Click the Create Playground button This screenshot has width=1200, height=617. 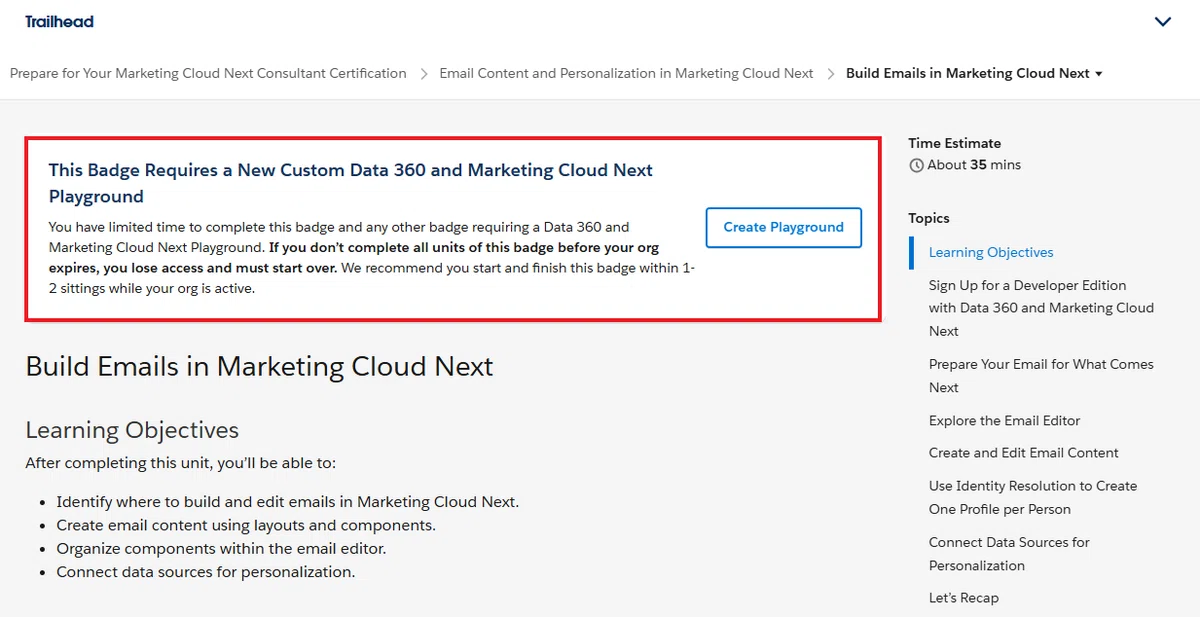click(x=784, y=227)
